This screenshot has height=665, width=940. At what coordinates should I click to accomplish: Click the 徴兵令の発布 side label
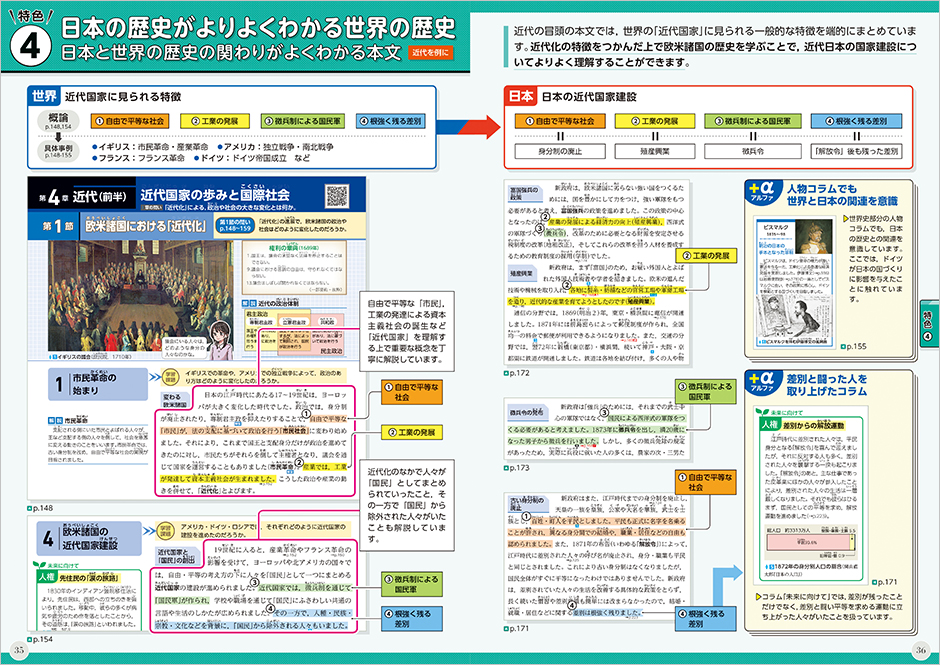coord(526,412)
